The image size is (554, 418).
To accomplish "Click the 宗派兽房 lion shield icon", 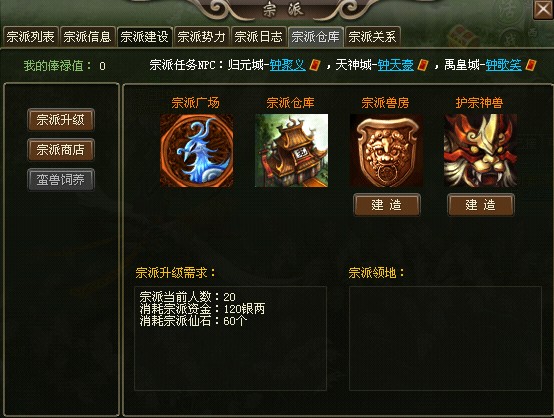I will [386, 151].
